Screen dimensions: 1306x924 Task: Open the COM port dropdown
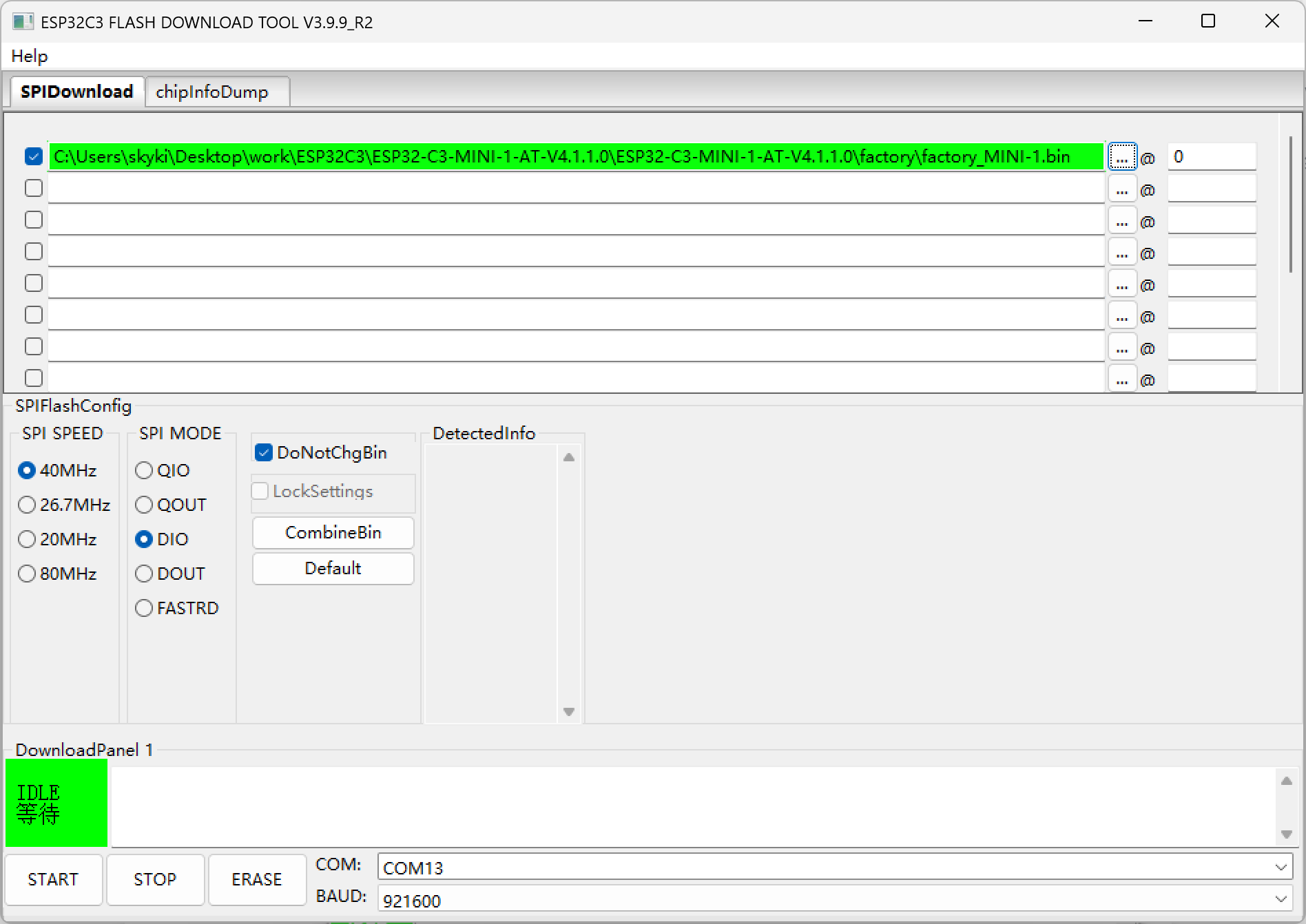(x=1281, y=867)
